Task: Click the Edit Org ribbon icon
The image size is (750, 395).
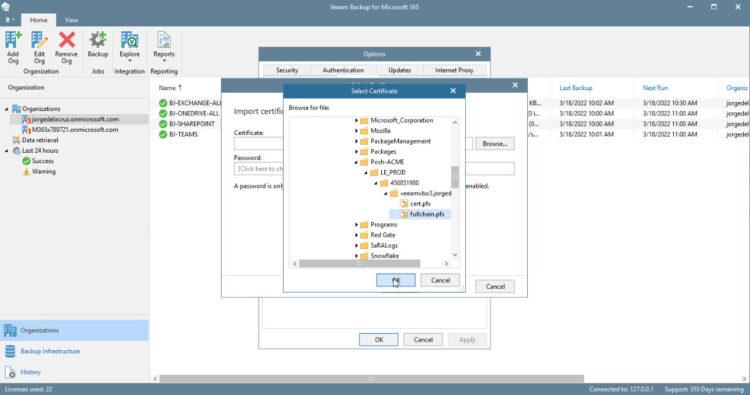Action: pyautogui.click(x=39, y=40)
